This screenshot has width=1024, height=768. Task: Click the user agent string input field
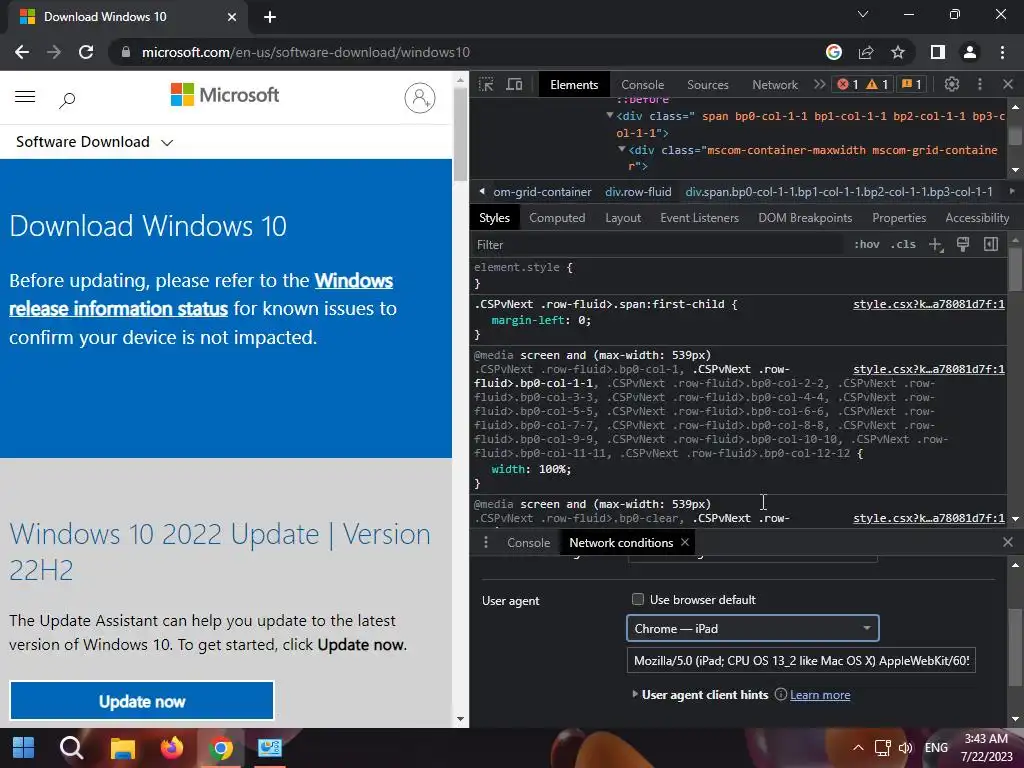(x=801, y=660)
